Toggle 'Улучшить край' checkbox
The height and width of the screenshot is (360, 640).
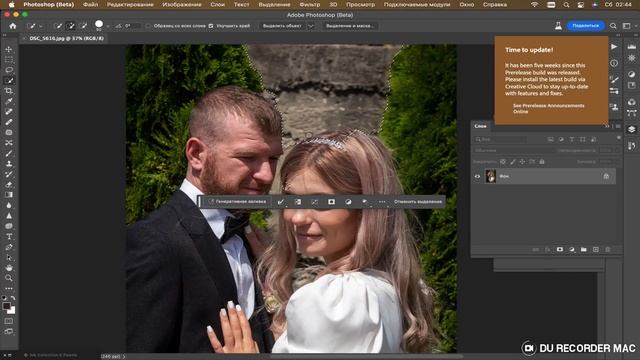tap(211, 26)
